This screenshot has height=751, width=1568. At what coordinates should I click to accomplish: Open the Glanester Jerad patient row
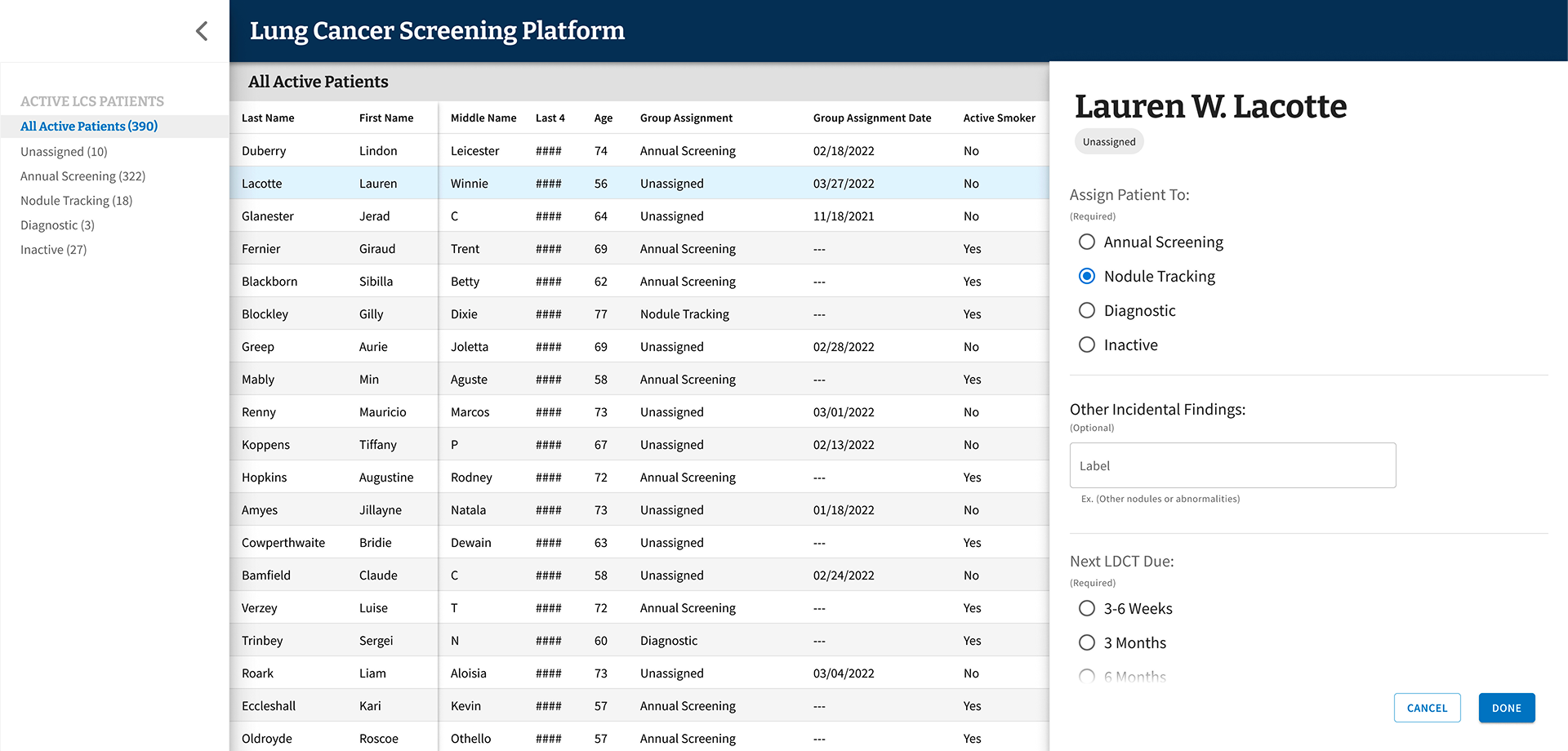(639, 216)
